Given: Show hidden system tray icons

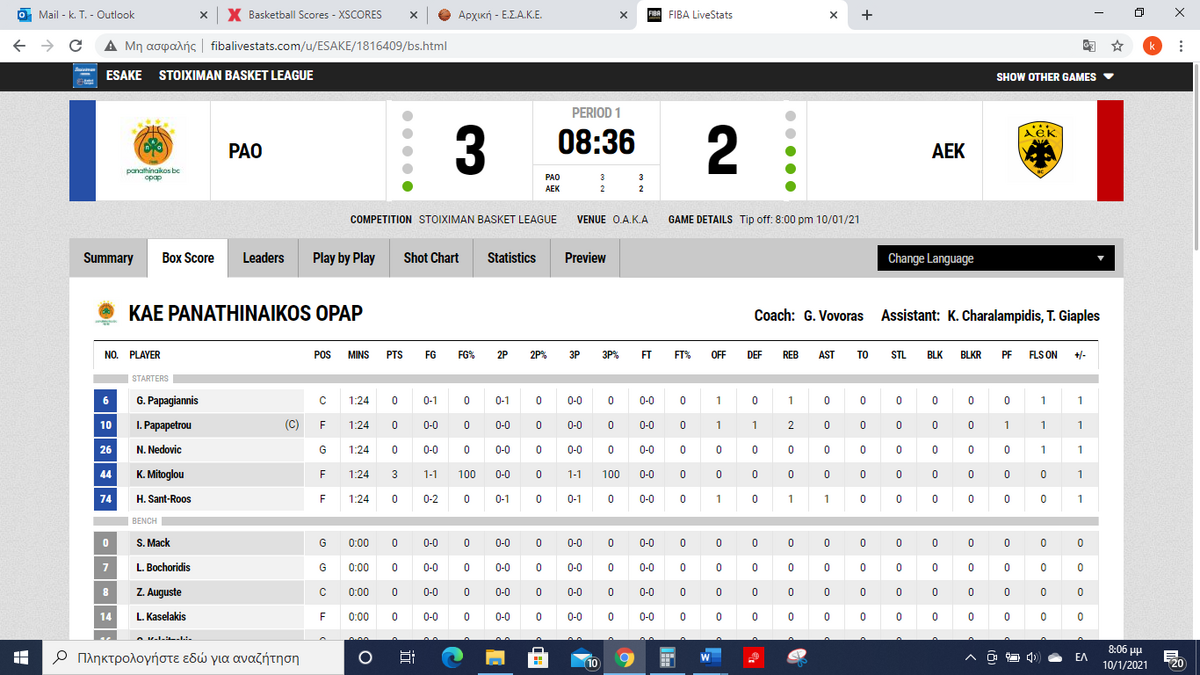Looking at the screenshot, I should [969, 657].
